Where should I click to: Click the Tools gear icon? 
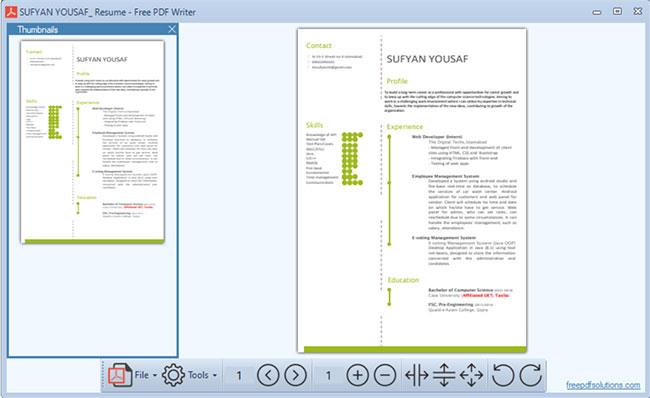pyautogui.click(x=173, y=375)
